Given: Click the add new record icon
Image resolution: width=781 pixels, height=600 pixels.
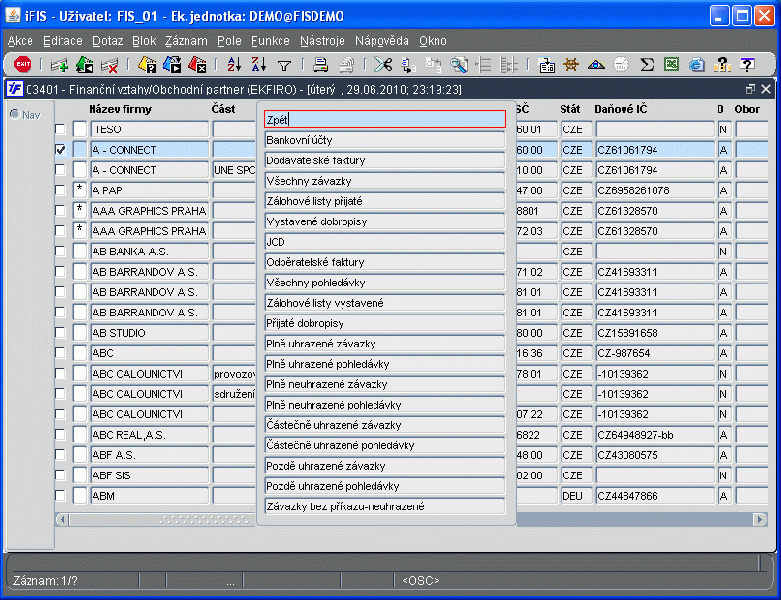Looking at the screenshot, I should pos(59,65).
